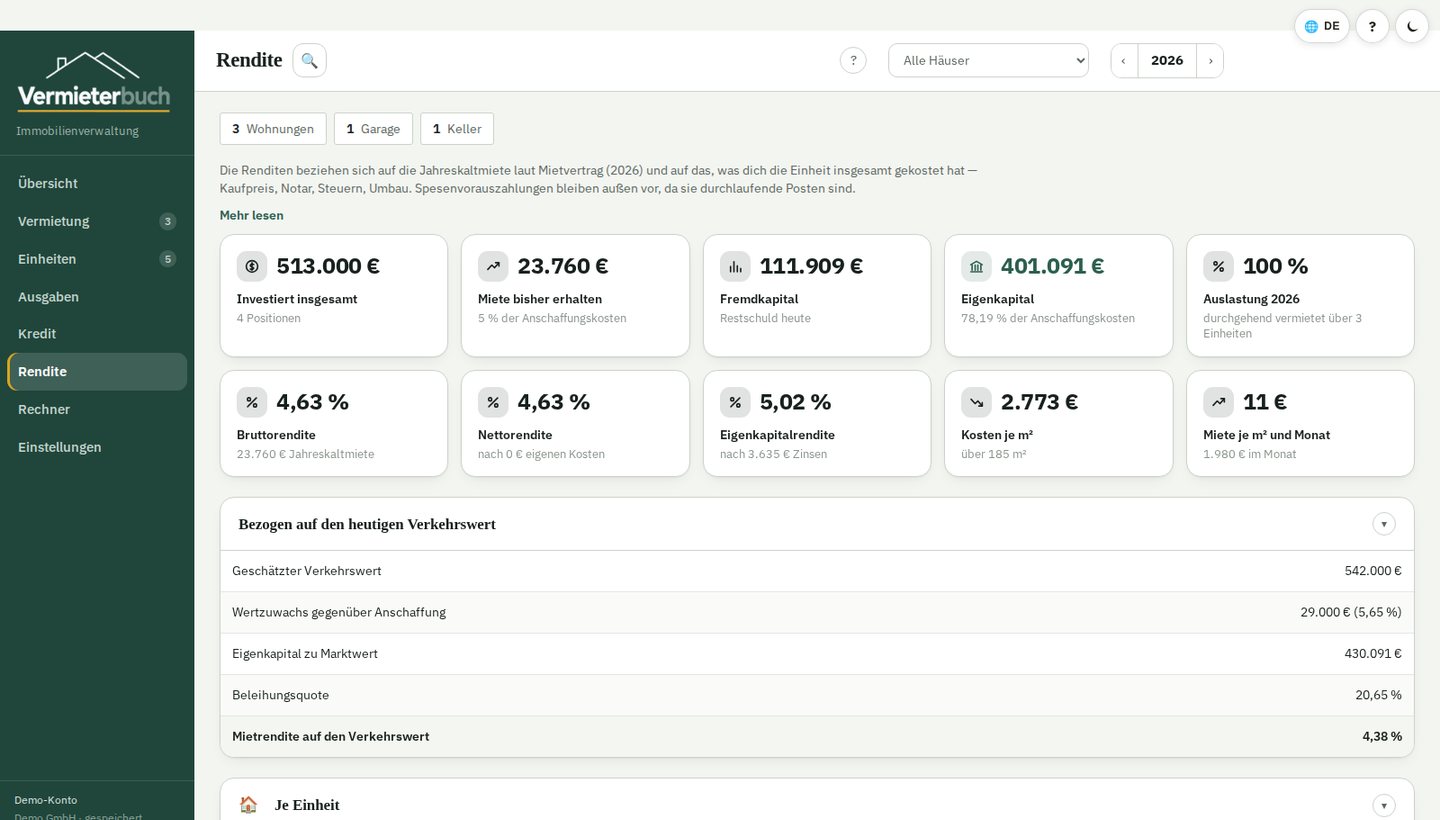This screenshot has width=1440, height=820.
Task: Click the coin icon on Investiert insgesamt card
Action: click(x=252, y=266)
